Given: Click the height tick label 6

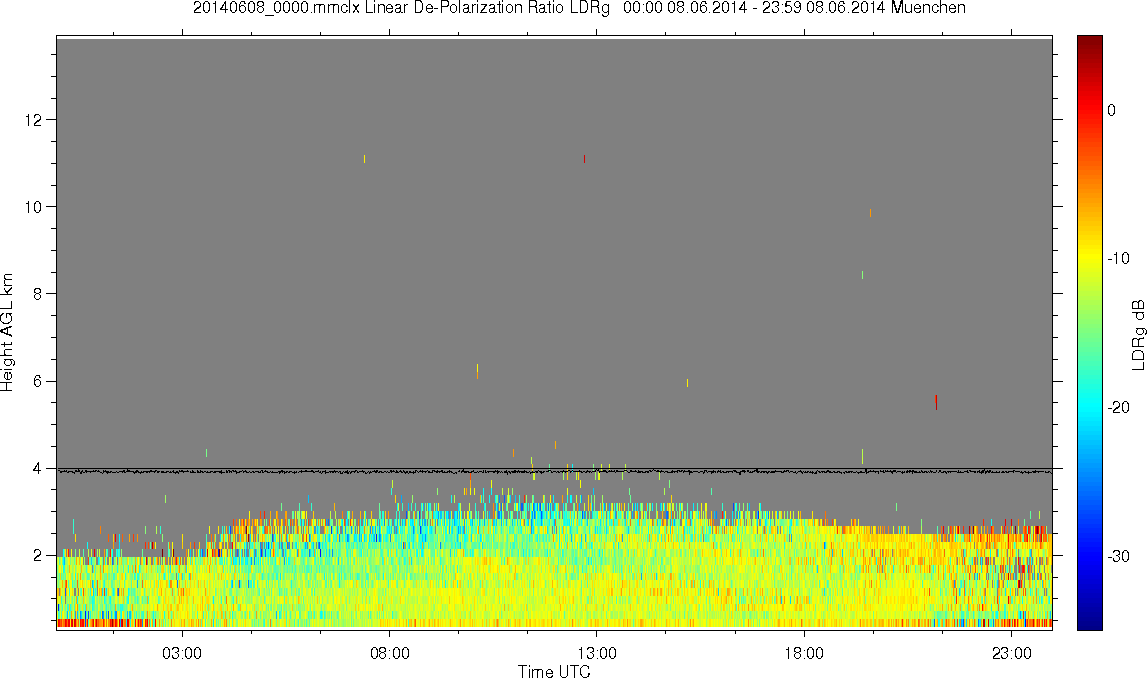Looking at the screenshot, I should click(38, 381).
